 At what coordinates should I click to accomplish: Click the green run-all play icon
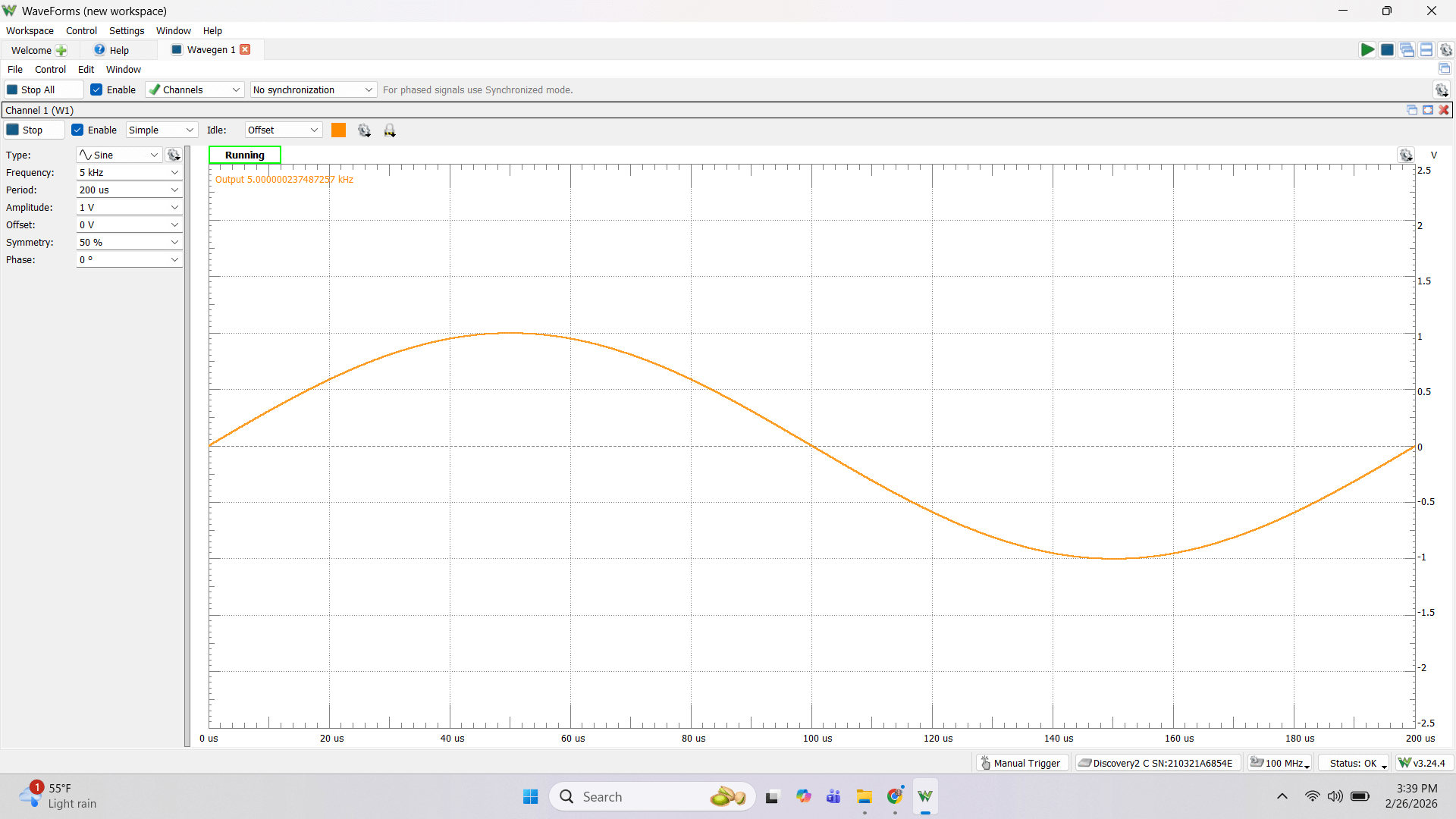point(1367,50)
